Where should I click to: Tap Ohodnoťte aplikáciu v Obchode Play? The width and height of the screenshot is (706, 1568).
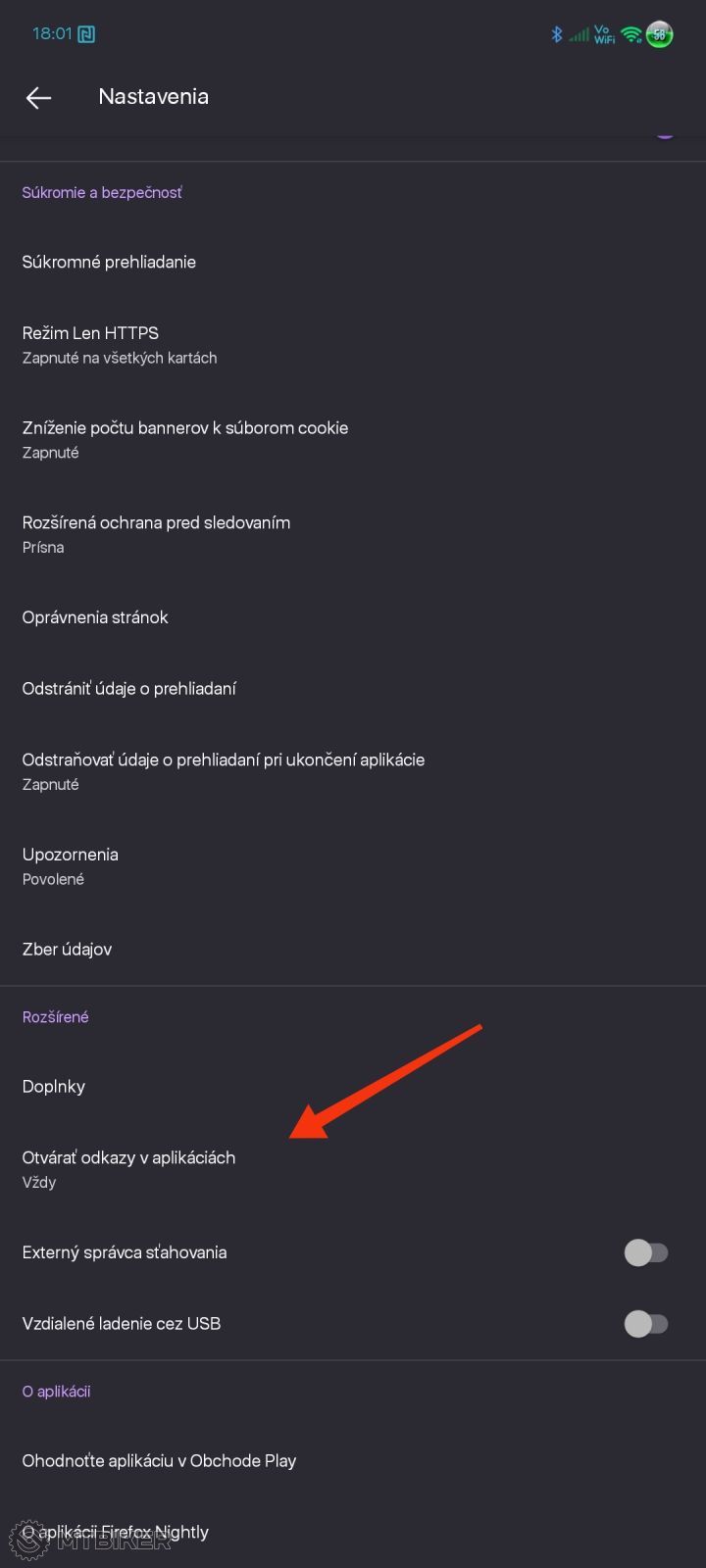point(159,1460)
